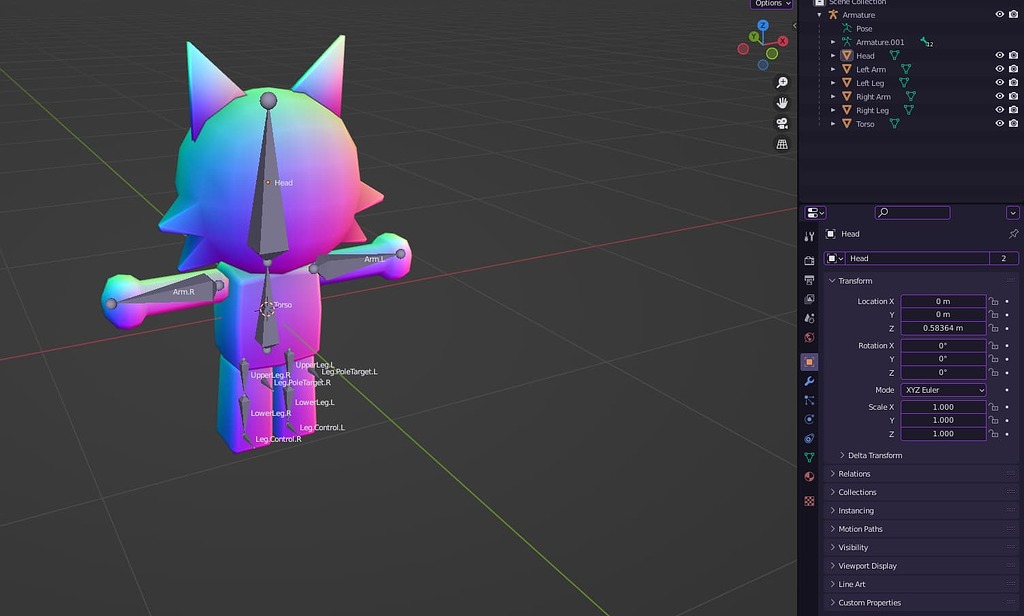Hide the Left Arm object in the outliner

997,69
